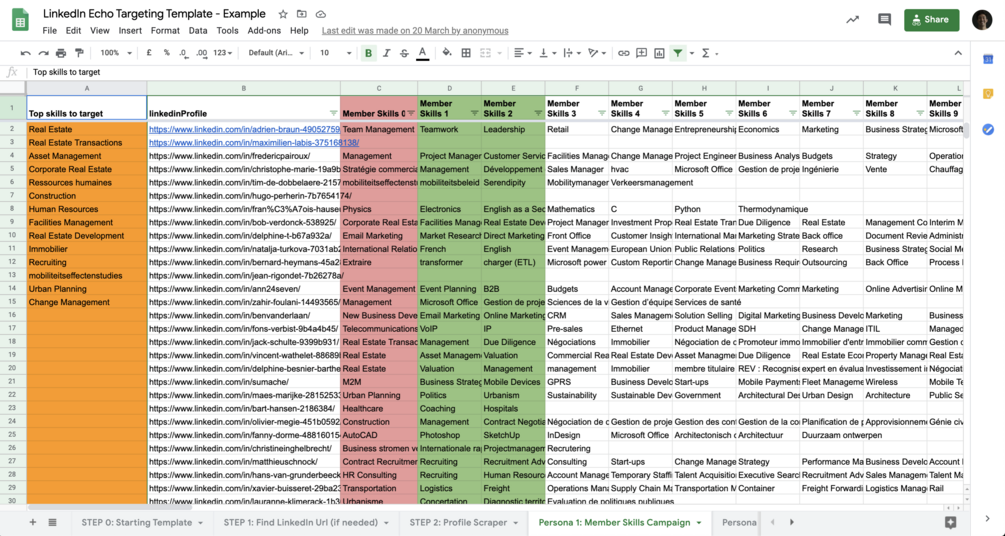Star the document title
The height and width of the screenshot is (536, 1005).
pos(283,14)
